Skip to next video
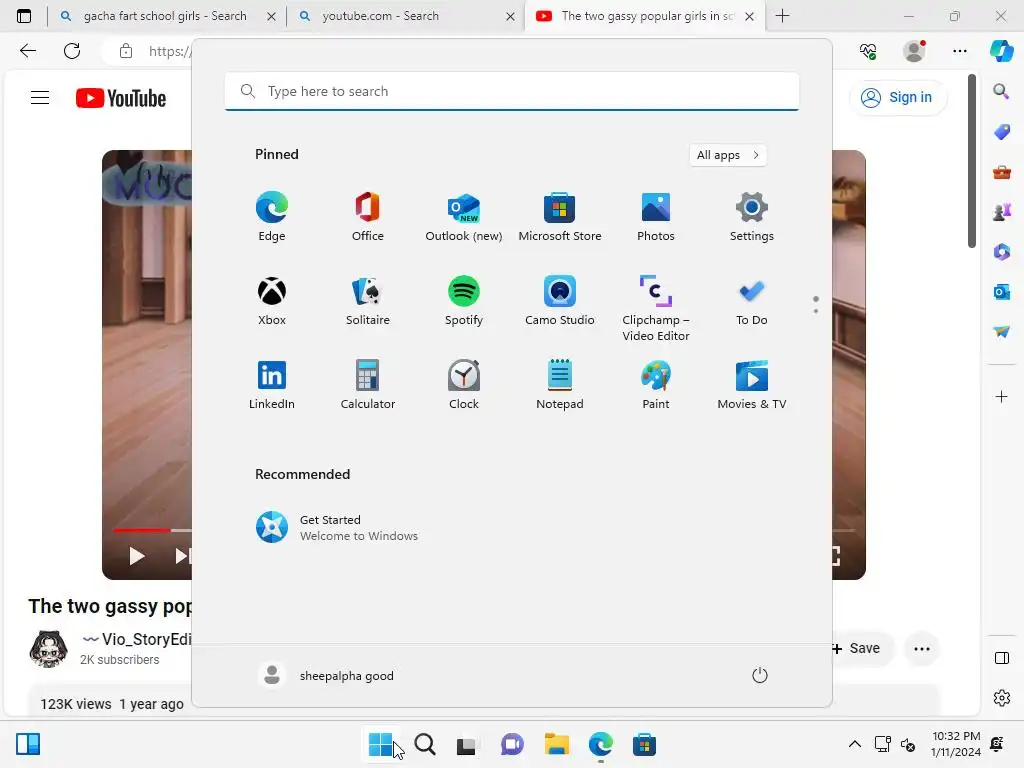Viewport: 1024px width, 768px height. (x=182, y=556)
